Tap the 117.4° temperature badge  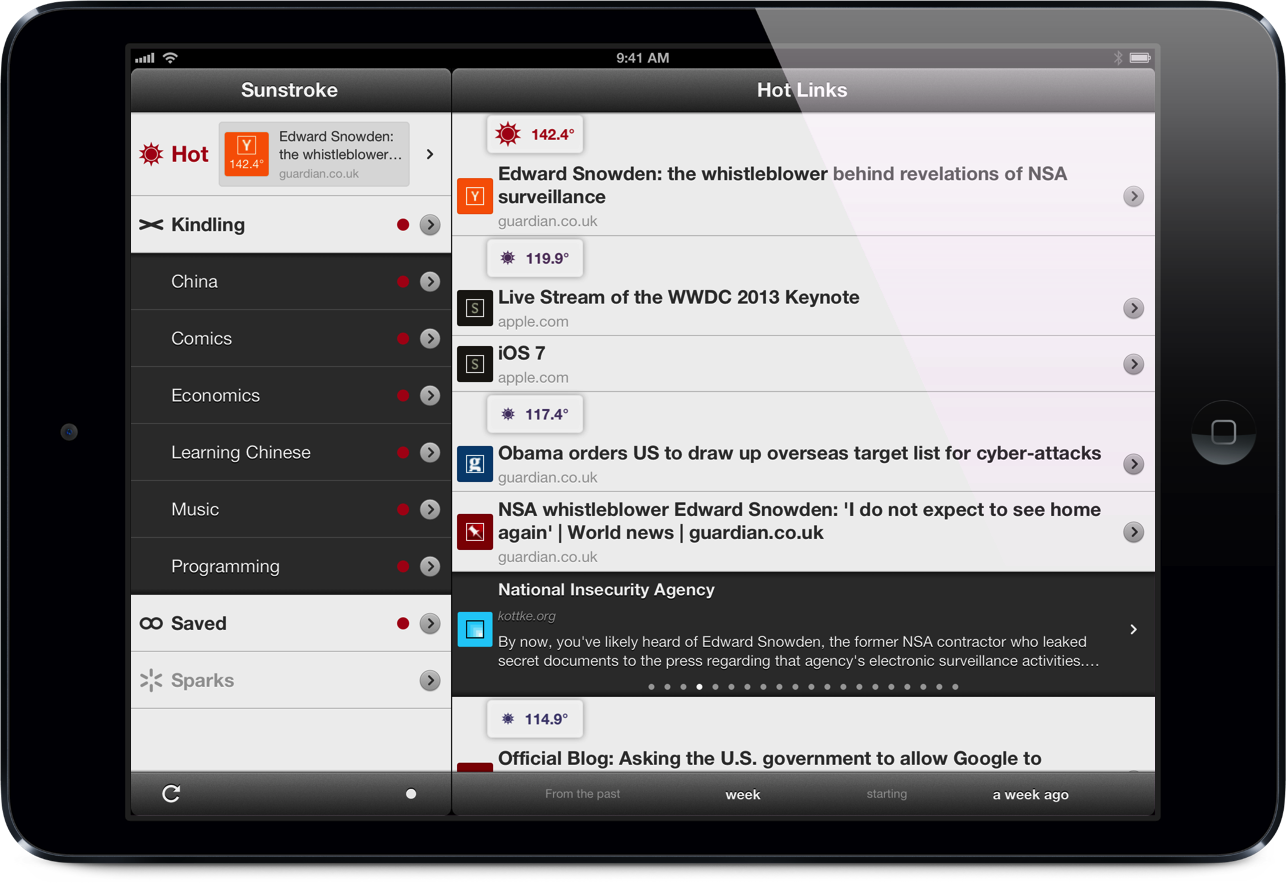[535, 414]
